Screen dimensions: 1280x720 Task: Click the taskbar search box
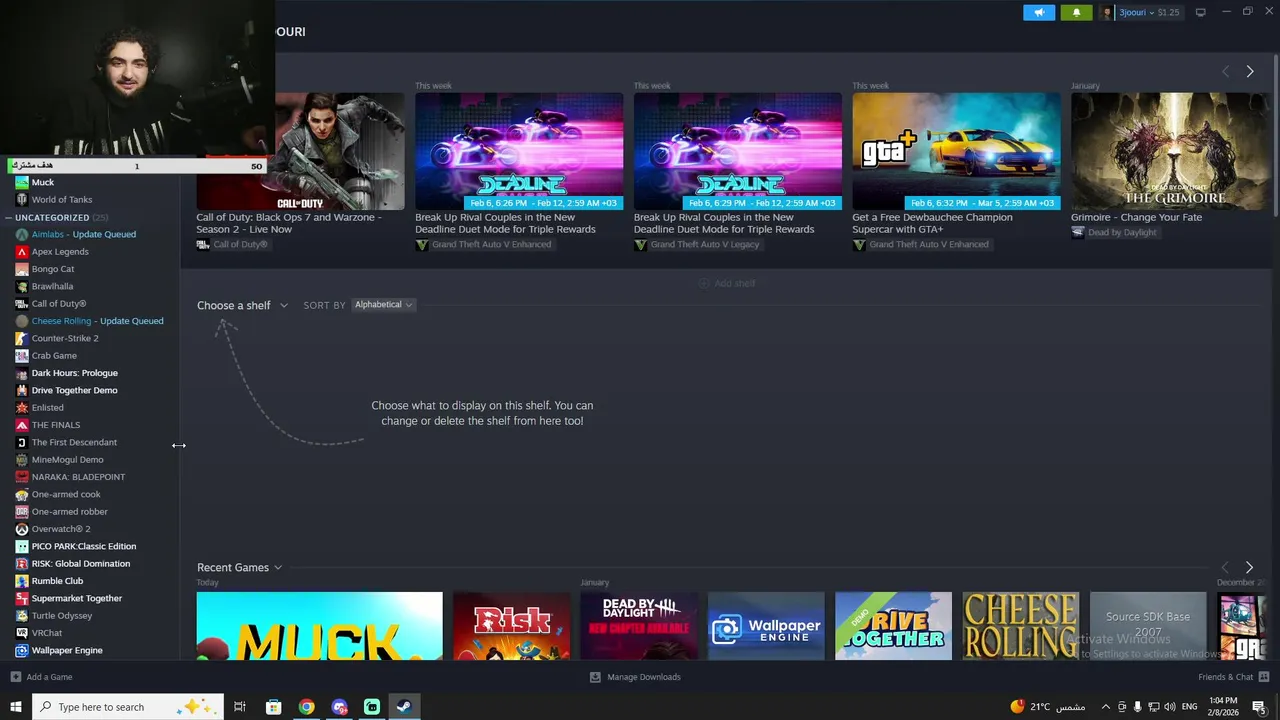coord(126,707)
